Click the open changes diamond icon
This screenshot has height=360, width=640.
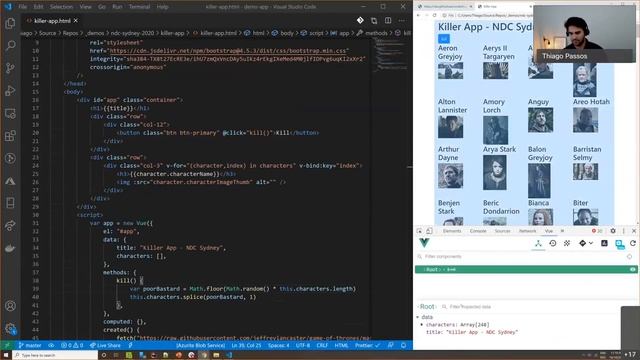click(360, 20)
